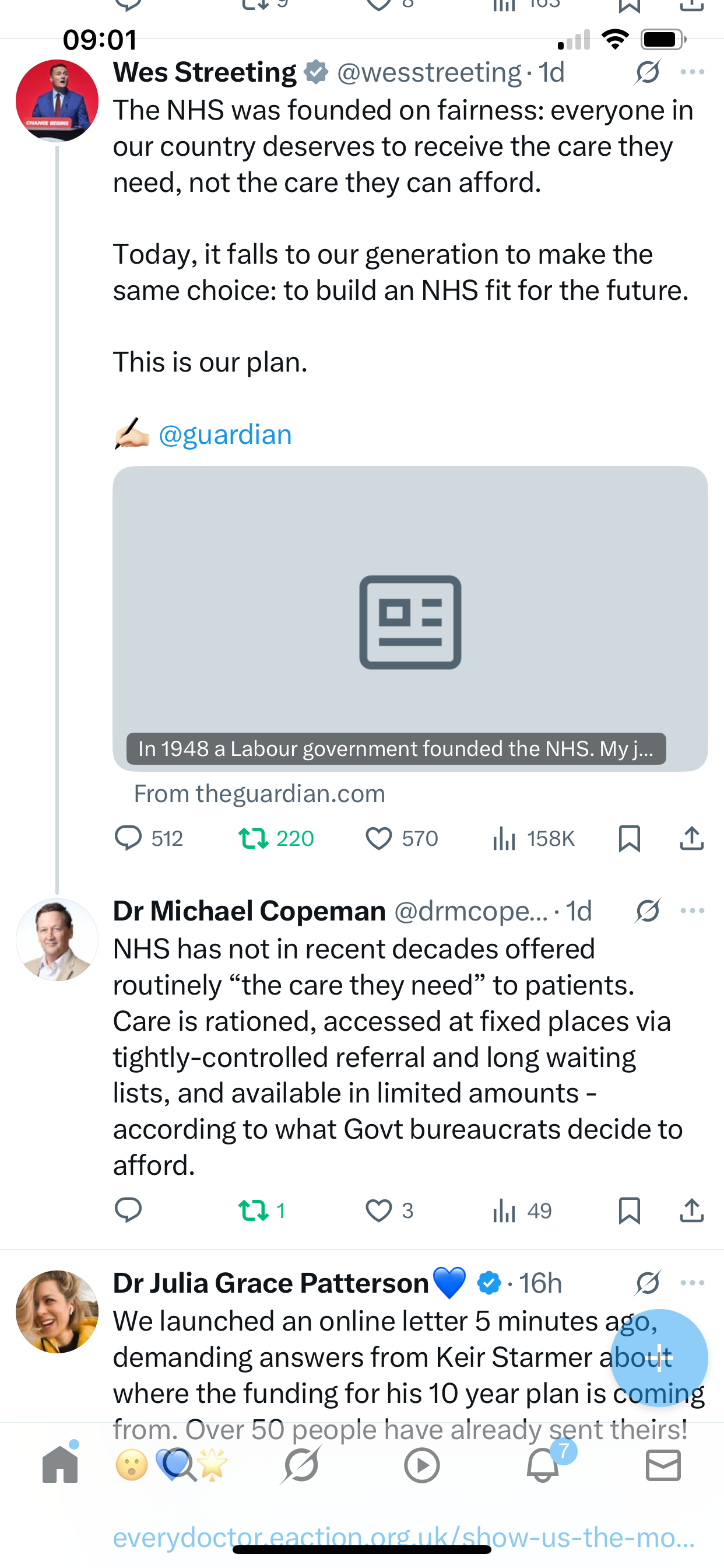Open Grok icon on Wes Streeting's tweet
The width and height of the screenshot is (724, 1568).
coord(647,72)
